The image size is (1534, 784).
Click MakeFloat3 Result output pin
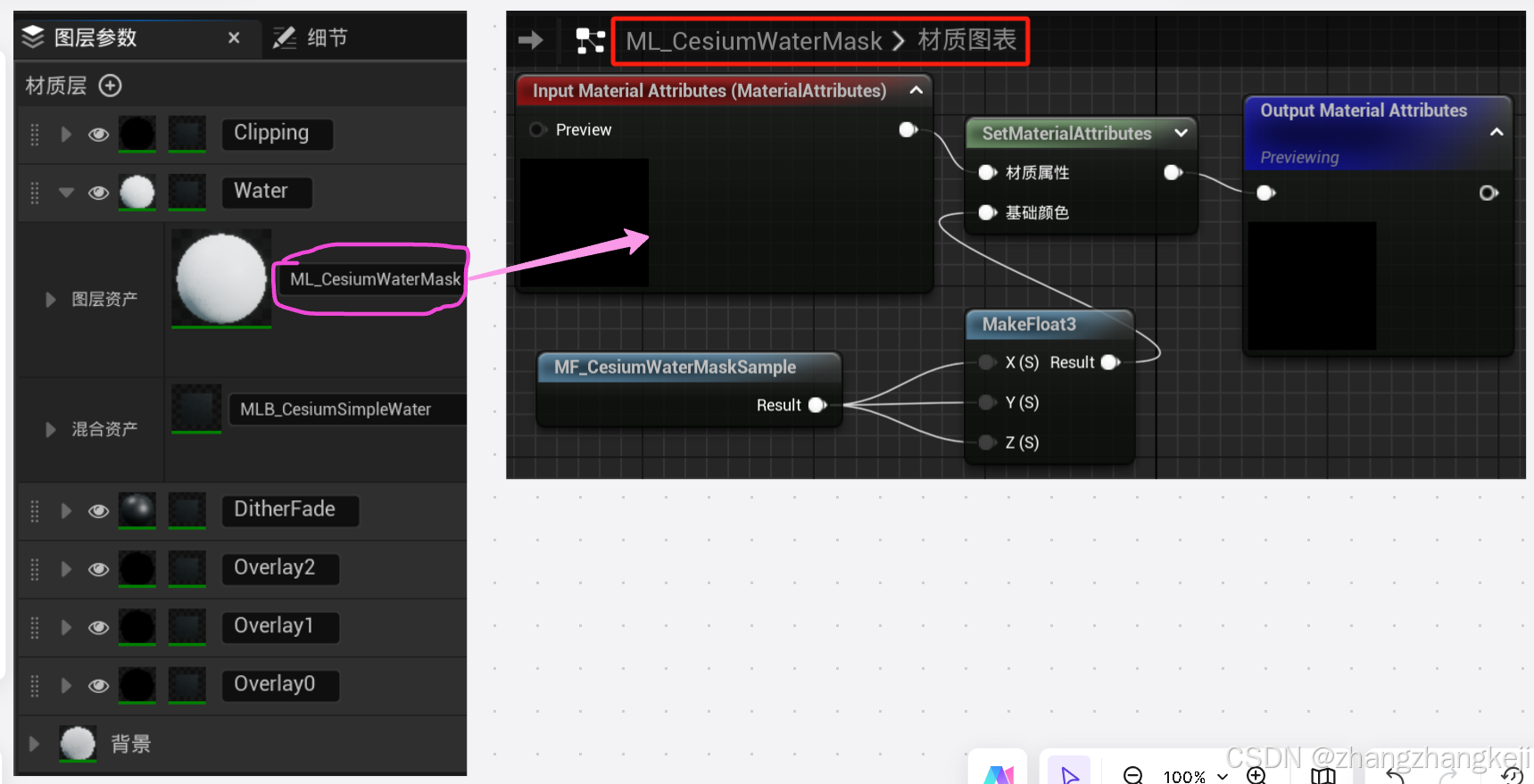1110,363
